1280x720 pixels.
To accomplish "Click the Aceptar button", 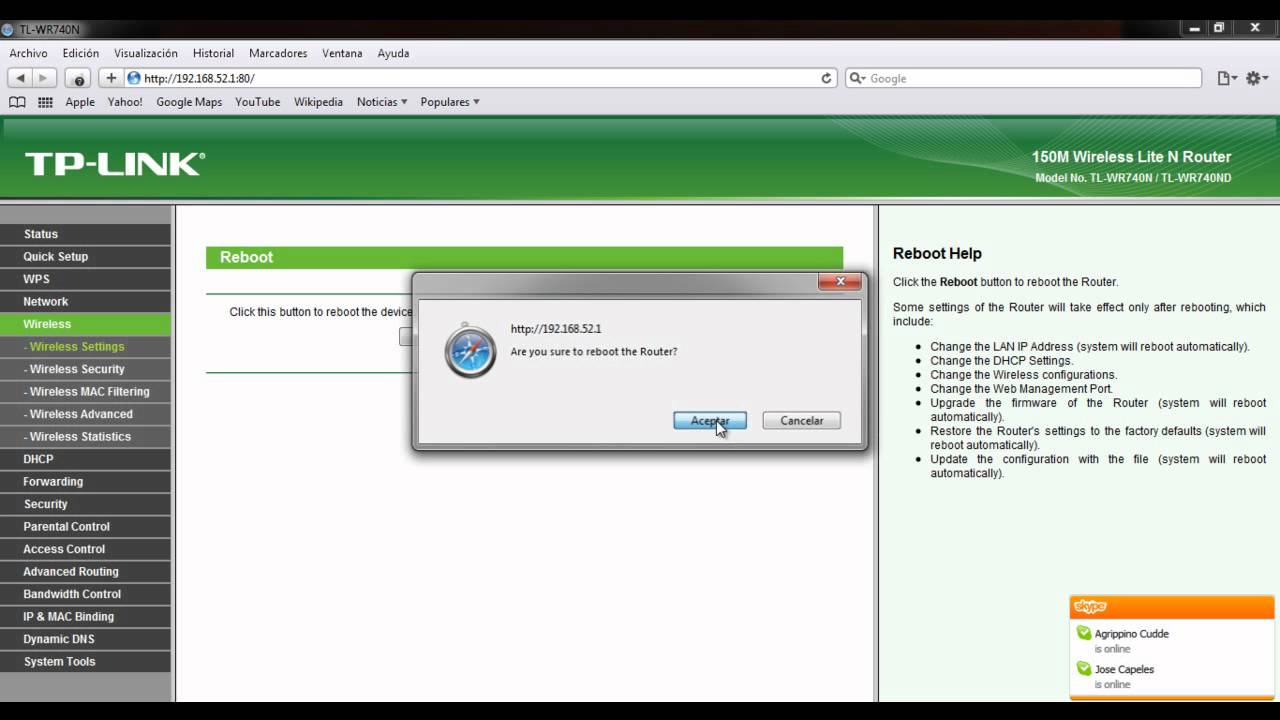I will coord(710,421).
